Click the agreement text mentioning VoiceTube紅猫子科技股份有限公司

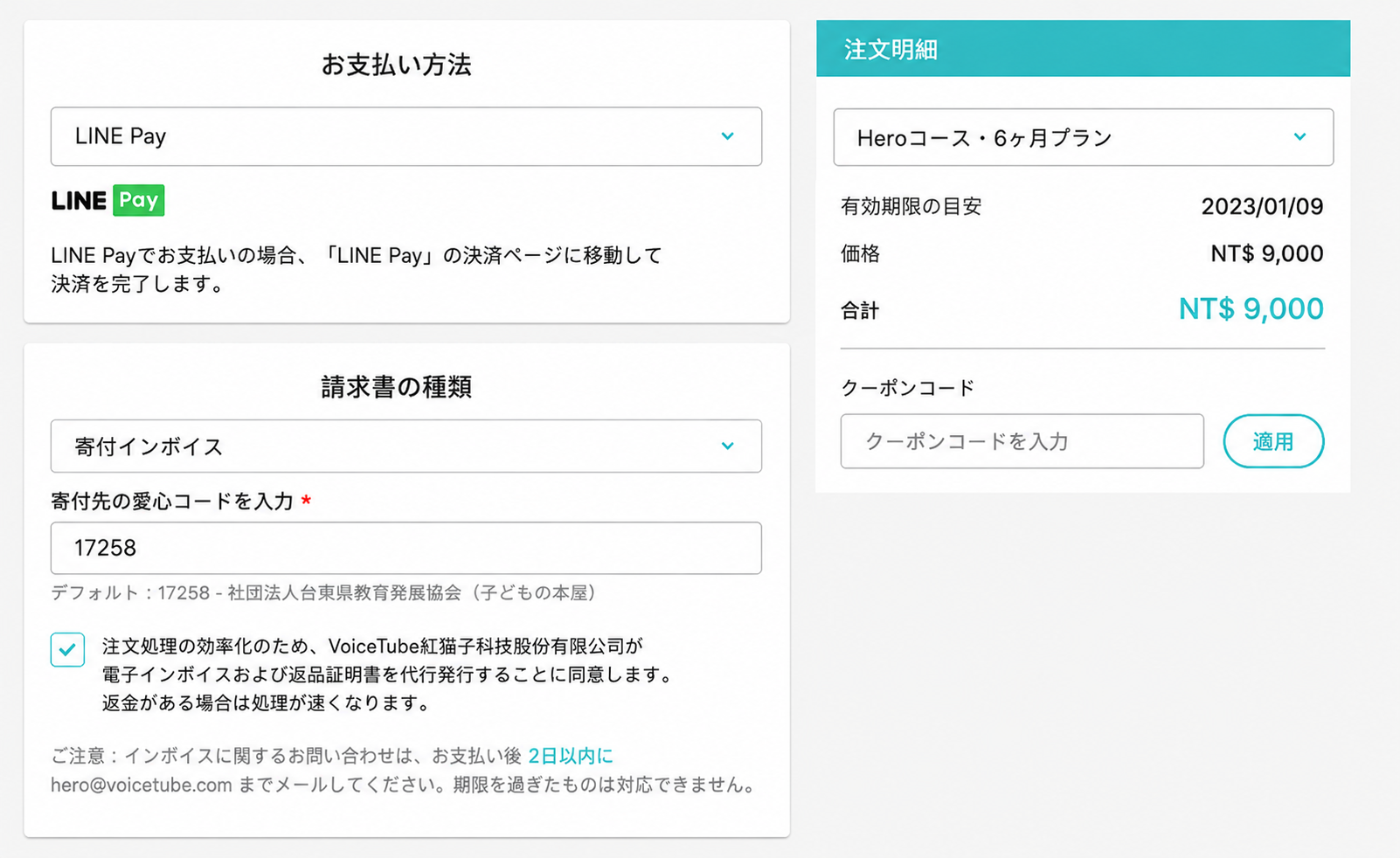388,675
